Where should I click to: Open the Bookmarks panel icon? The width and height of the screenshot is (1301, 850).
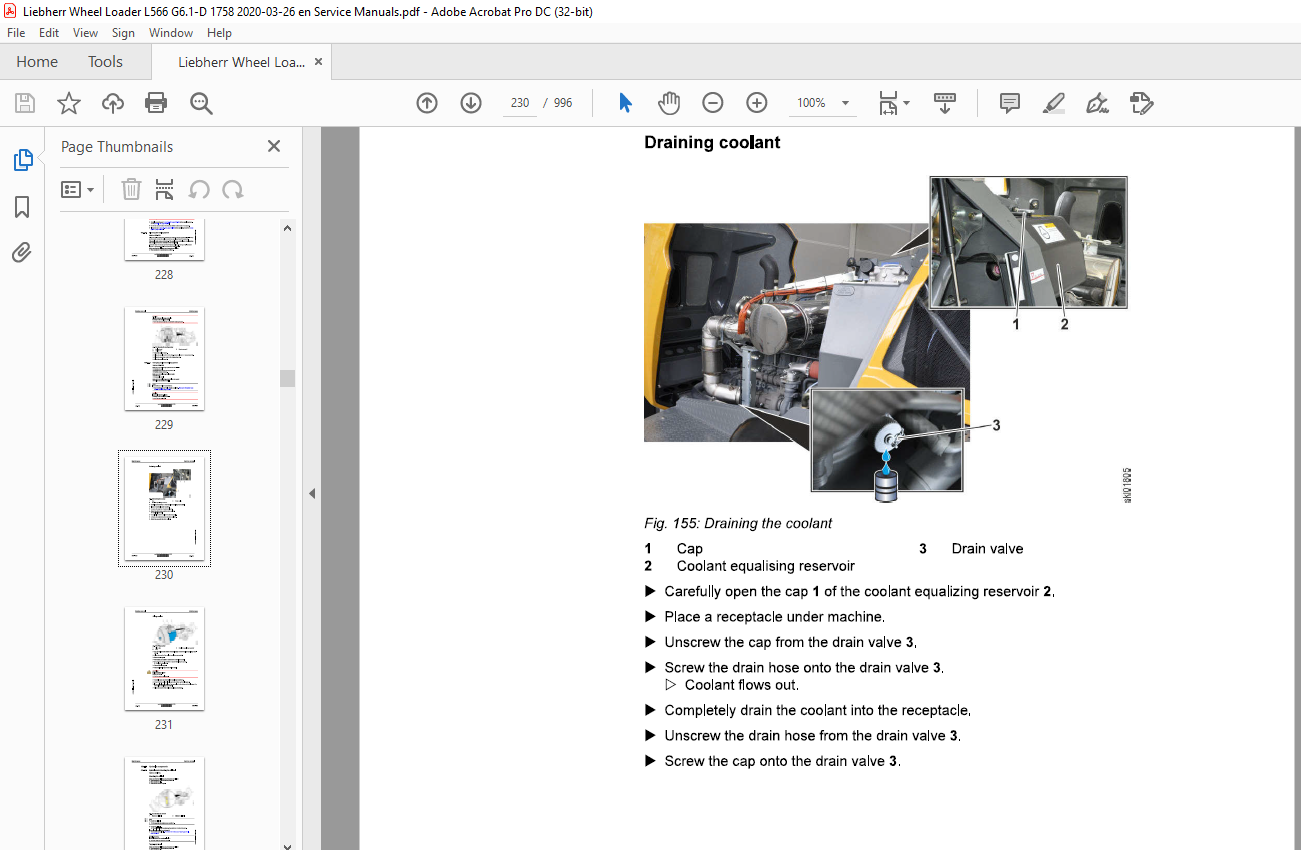pos(22,207)
